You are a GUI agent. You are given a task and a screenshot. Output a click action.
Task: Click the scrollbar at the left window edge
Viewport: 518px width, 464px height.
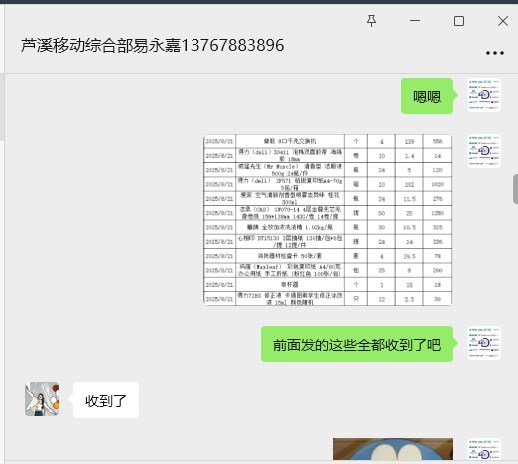(2, 107)
